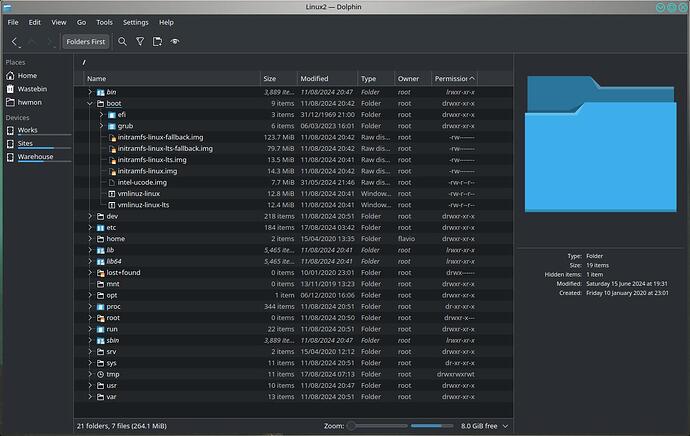This screenshot has height=436, width=690.
Task: Open Wastebin in Places panel
Action: coord(33,89)
